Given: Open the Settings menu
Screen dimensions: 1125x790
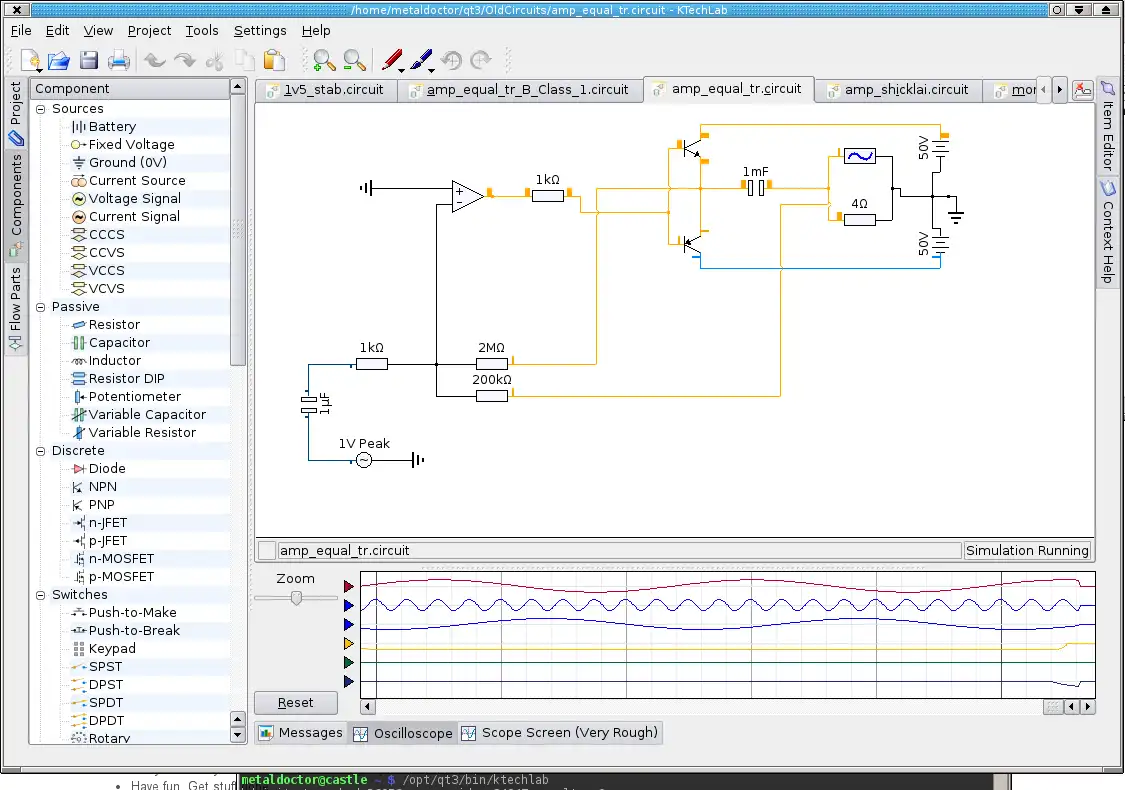Looking at the screenshot, I should coord(260,30).
